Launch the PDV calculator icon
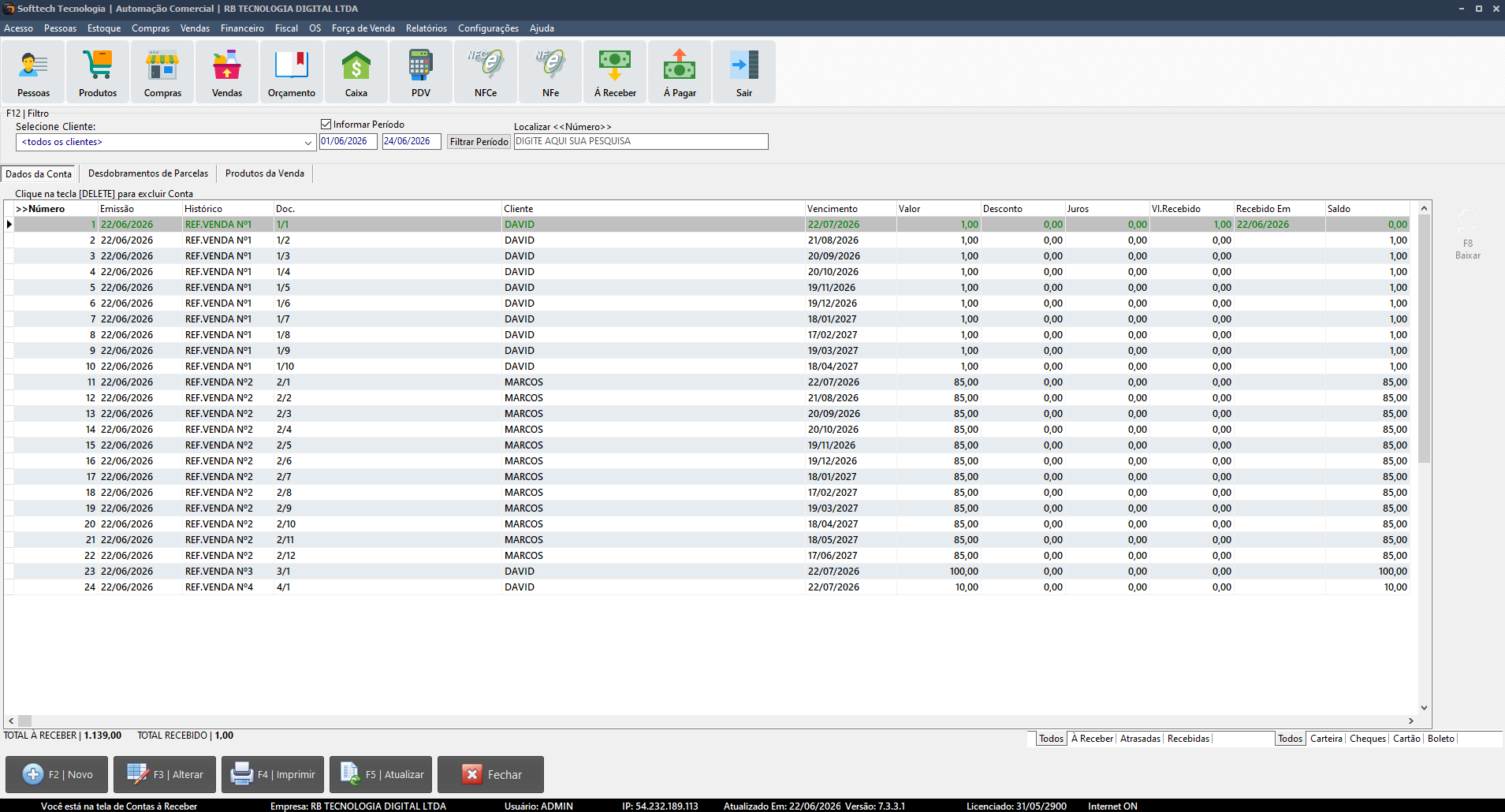This screenshot has width=1505, height=812. click(421, 72)
